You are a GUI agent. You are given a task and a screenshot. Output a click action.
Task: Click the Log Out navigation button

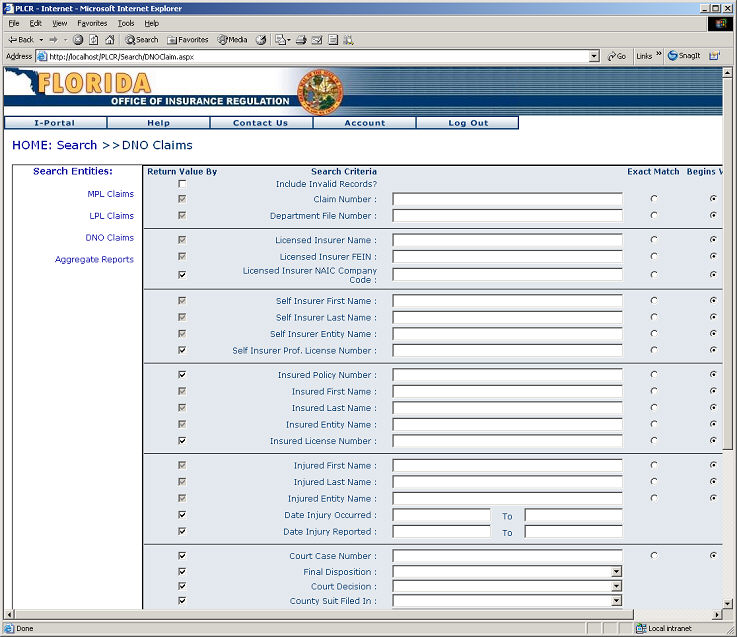click(x=468, y=123)
